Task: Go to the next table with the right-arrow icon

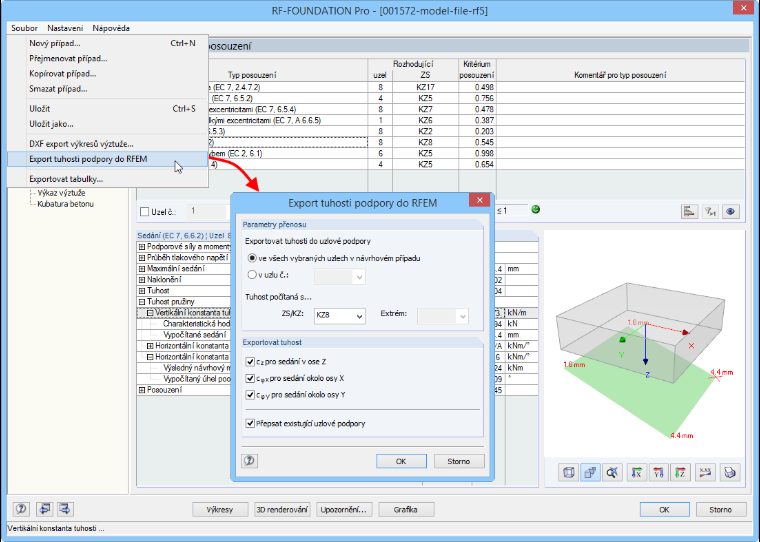Action: pos(64,509)
